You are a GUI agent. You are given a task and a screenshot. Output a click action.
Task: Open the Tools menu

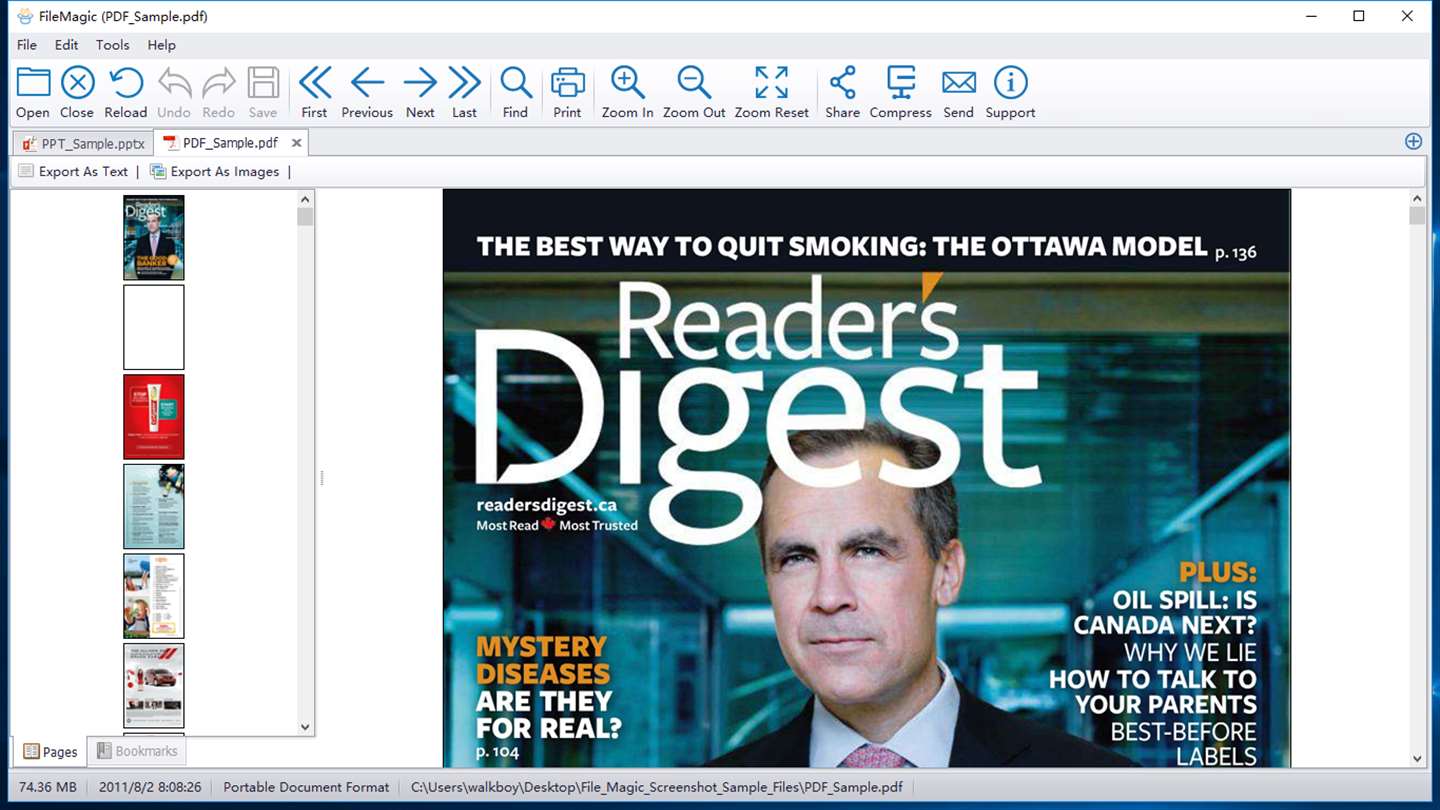pos(112,45)
